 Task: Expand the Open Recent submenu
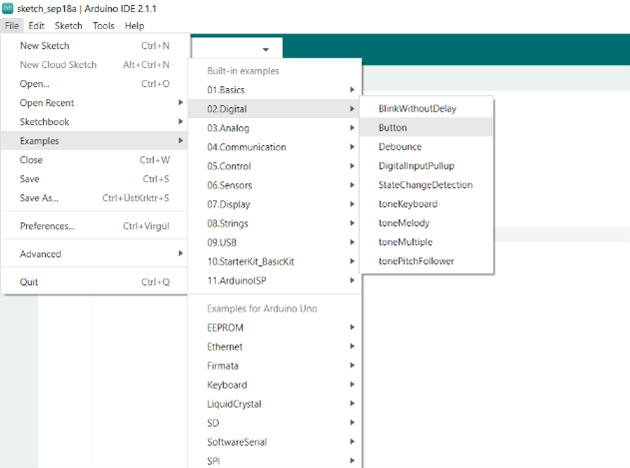tap(95, 103)
